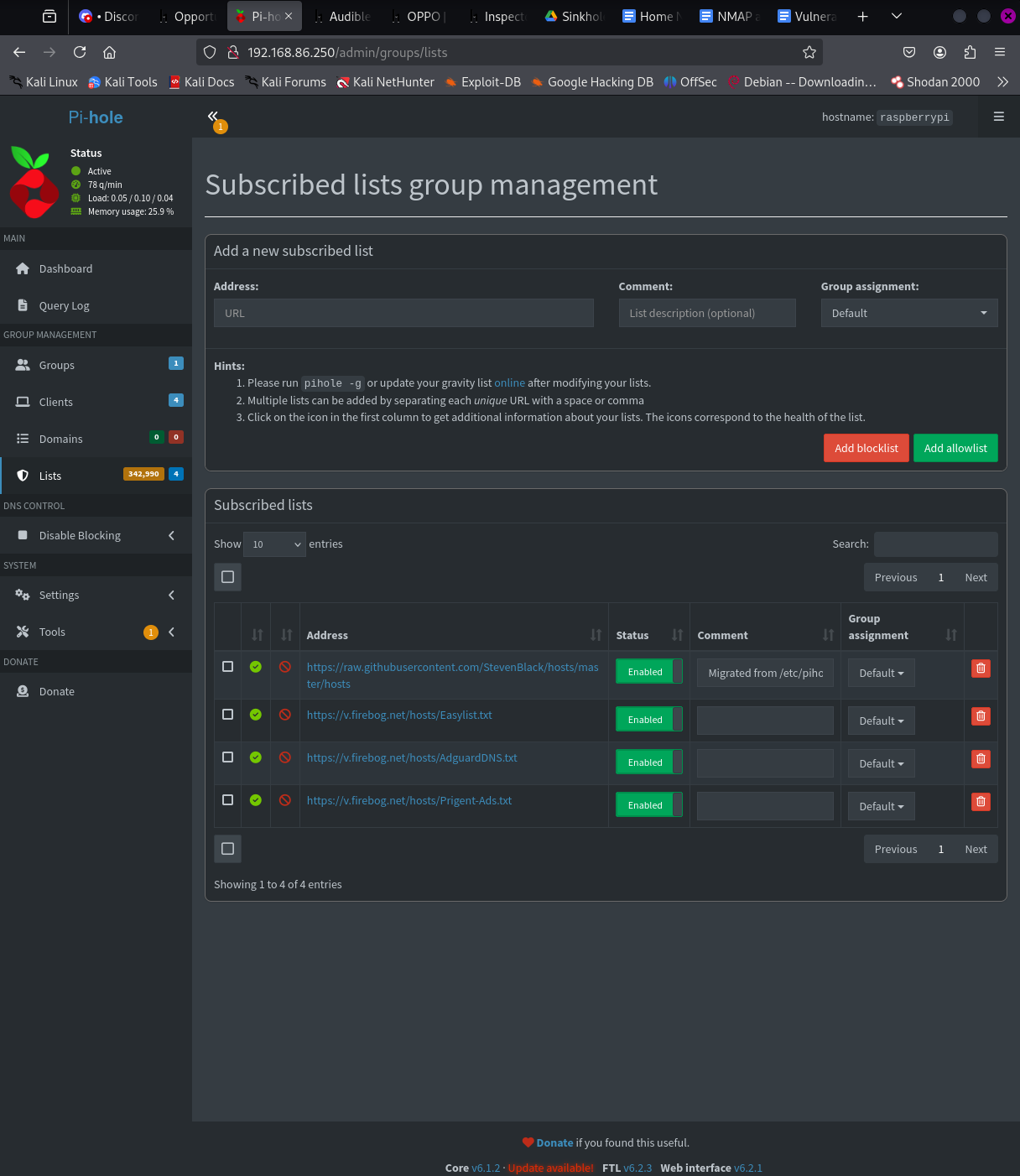The width and height of the screenshot is (1020, 1176).
Task: Click the red blocklist icon for AdguardDNS row
Action: [285, 757]
